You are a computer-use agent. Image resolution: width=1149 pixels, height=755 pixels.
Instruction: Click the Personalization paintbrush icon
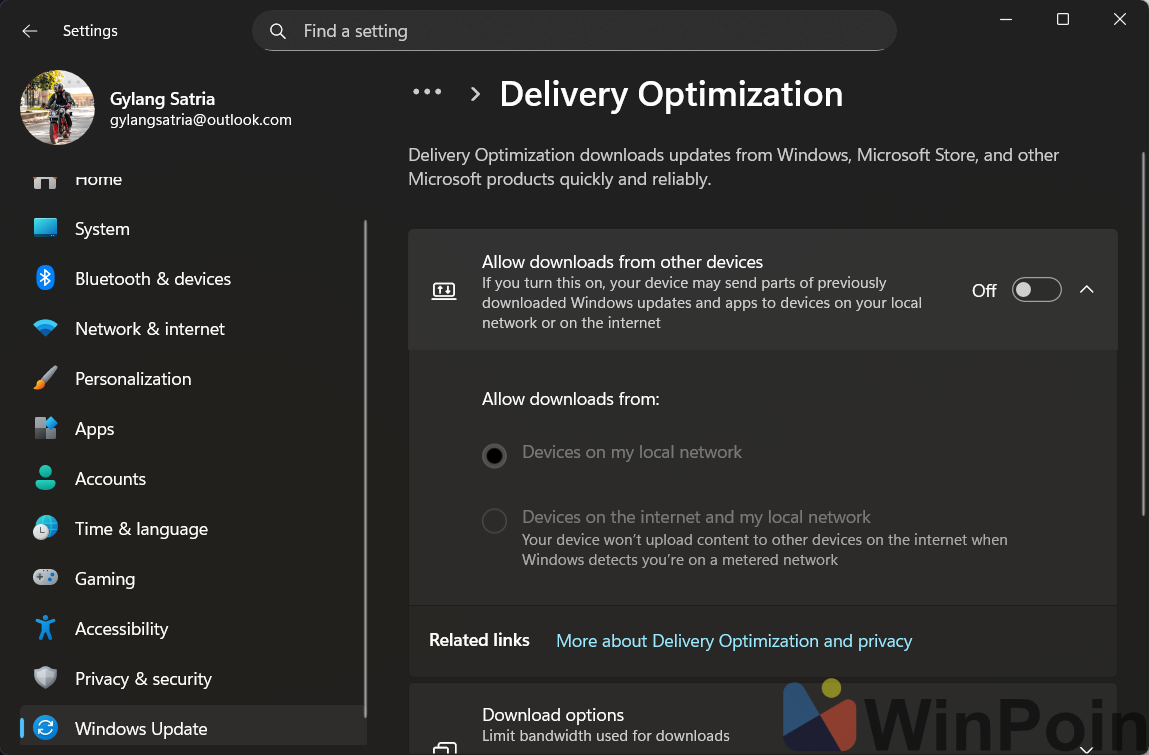point(45,378)
